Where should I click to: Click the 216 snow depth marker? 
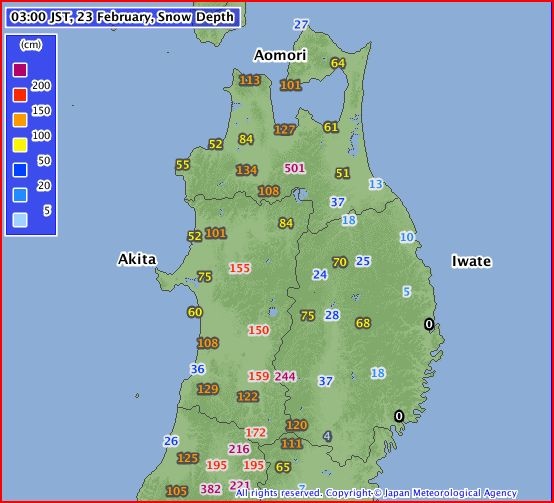pyautogui.click(x=239, y=449)
